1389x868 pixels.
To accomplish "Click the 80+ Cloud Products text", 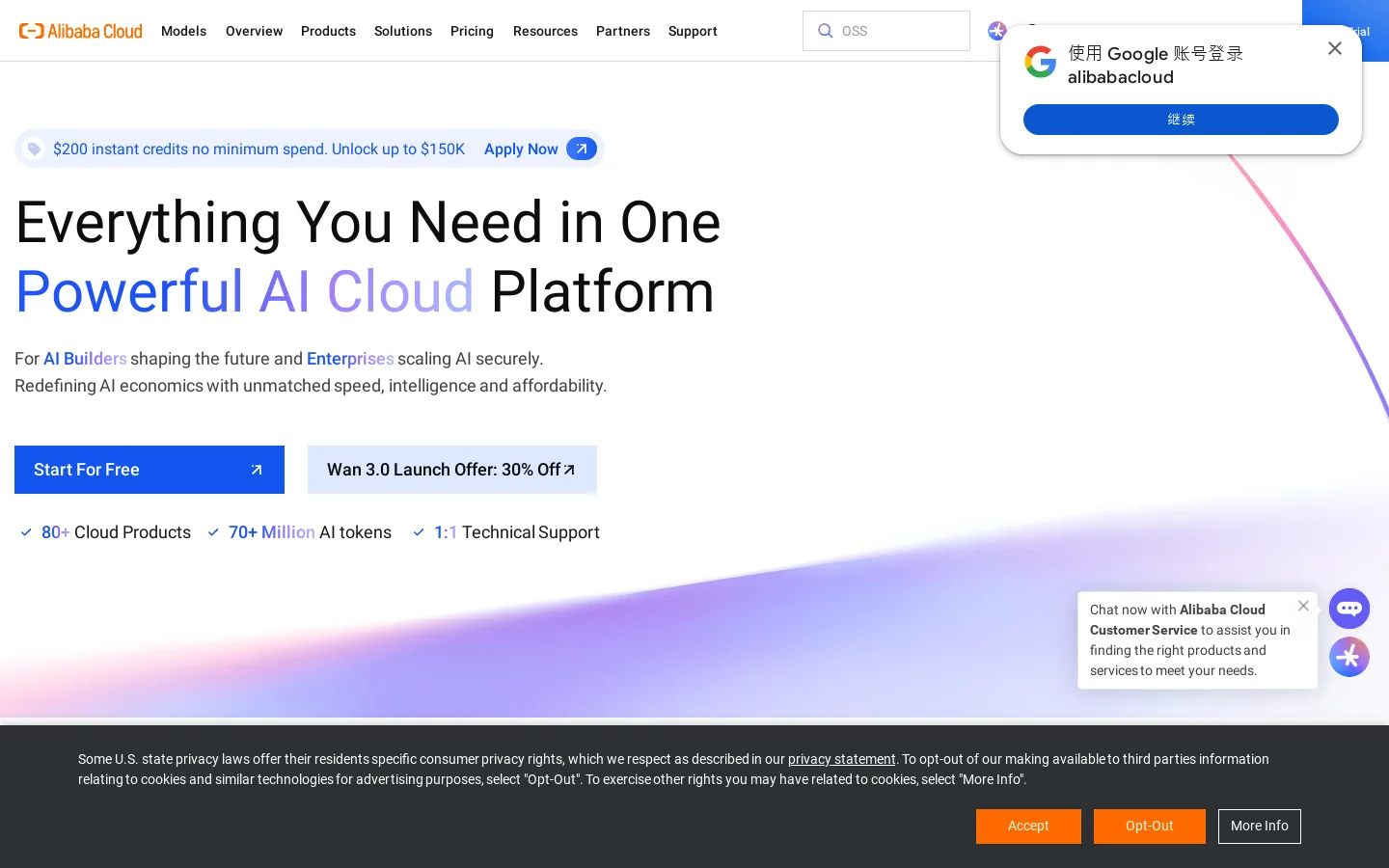I will [116, 532].
